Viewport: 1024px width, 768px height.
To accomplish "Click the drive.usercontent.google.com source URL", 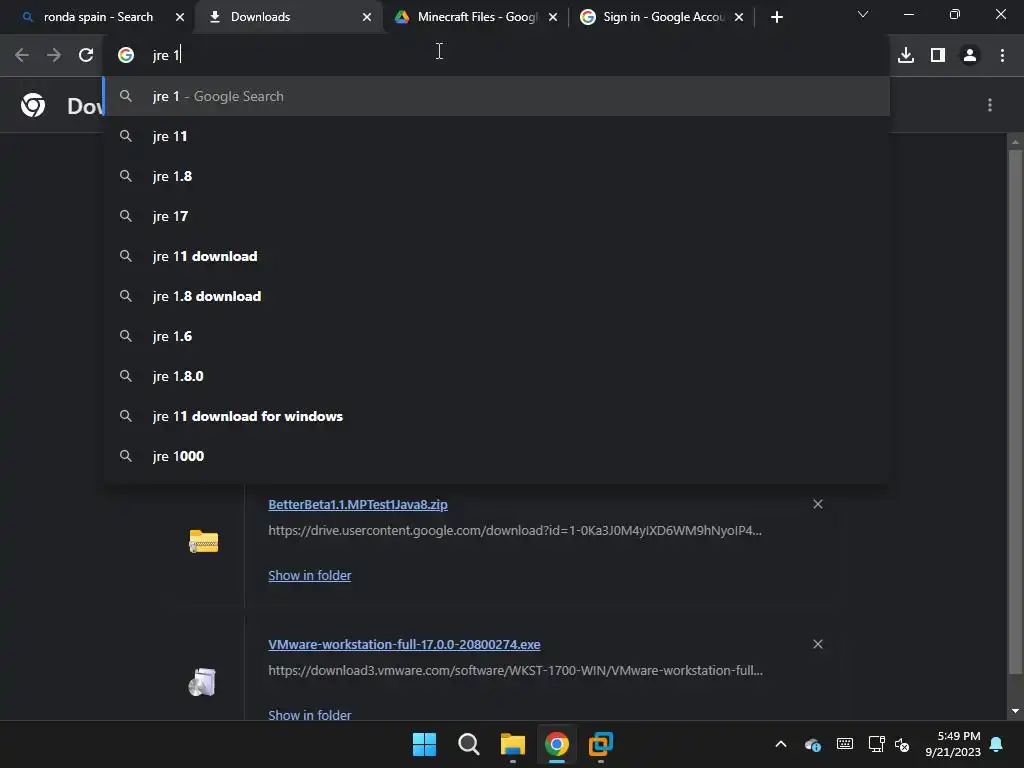I will [x=515, y=530].
